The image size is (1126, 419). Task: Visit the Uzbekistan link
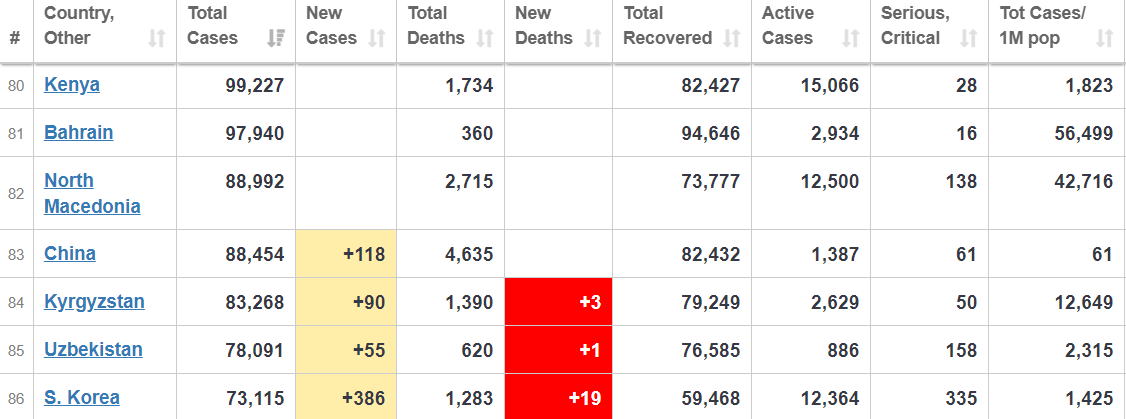coord(93,350)
